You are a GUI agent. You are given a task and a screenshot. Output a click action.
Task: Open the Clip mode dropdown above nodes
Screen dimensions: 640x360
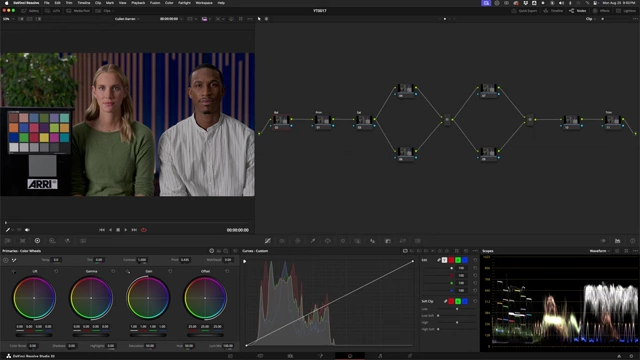tap(590, 19)
